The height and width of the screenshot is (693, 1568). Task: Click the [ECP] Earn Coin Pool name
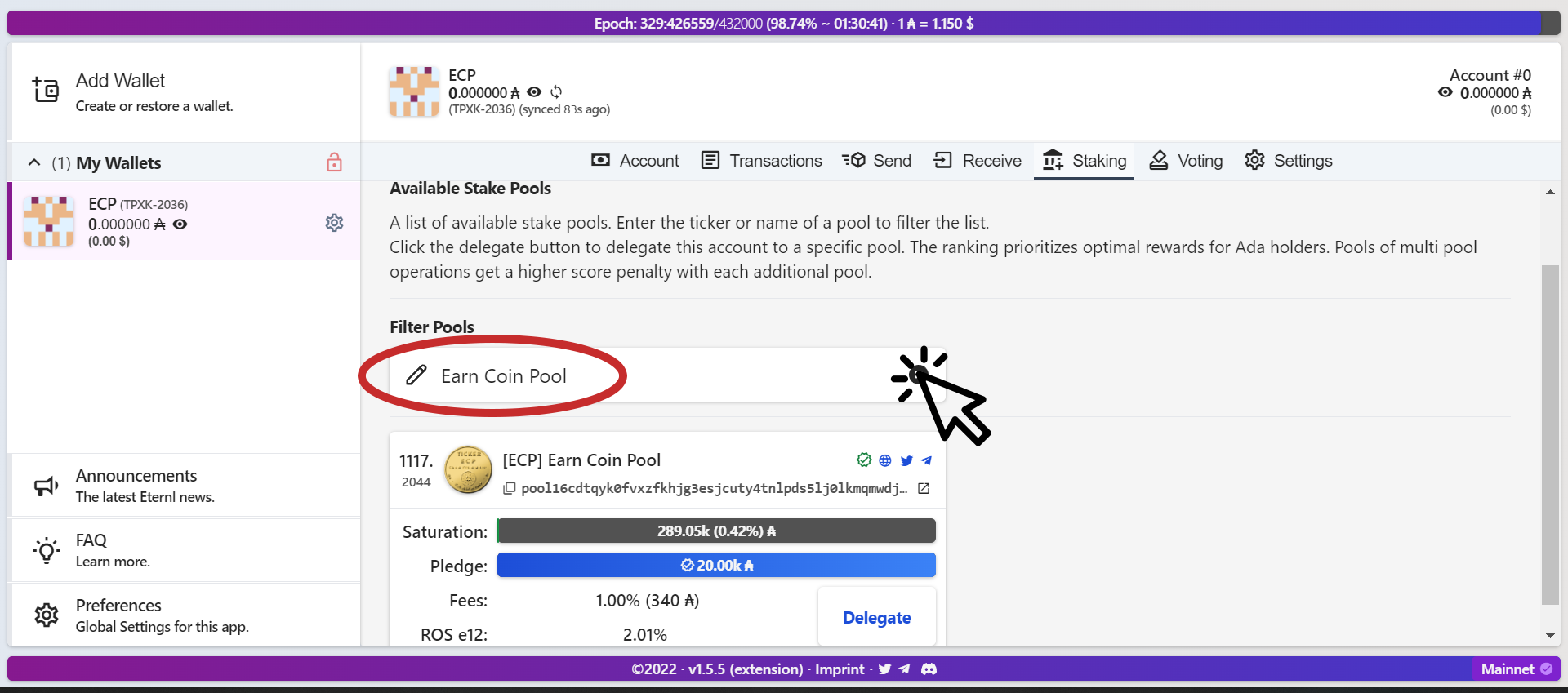(581, 460)
